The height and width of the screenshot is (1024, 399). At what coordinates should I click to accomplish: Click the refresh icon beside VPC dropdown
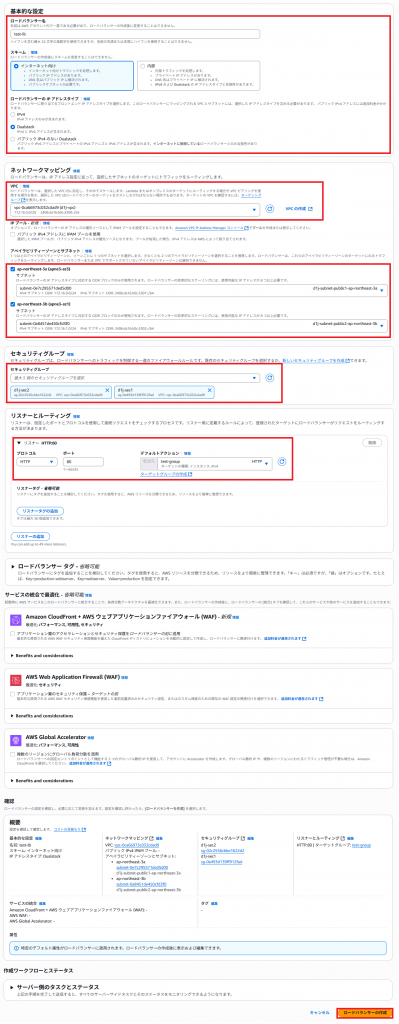pyautogui.click(x=270, y=210)
